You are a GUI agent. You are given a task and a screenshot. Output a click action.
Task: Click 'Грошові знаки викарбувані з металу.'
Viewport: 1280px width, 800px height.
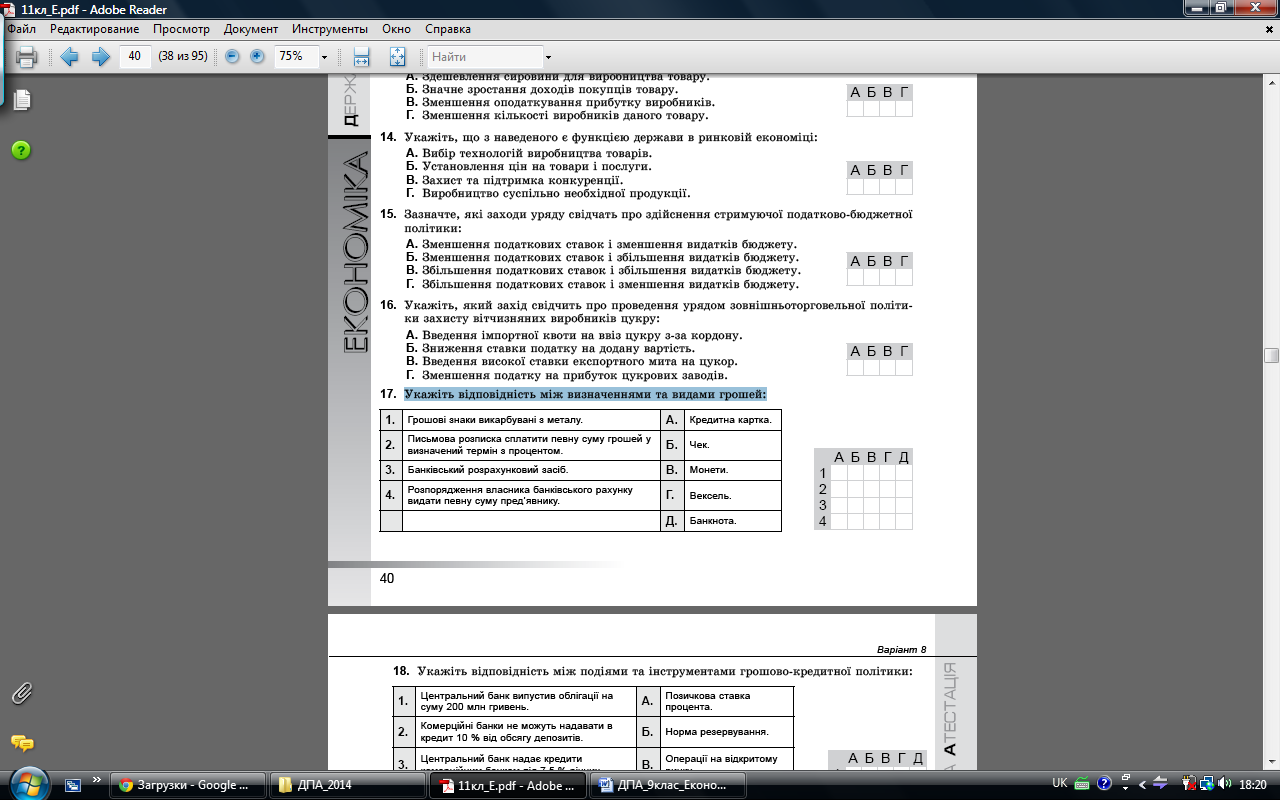point(495,420)
